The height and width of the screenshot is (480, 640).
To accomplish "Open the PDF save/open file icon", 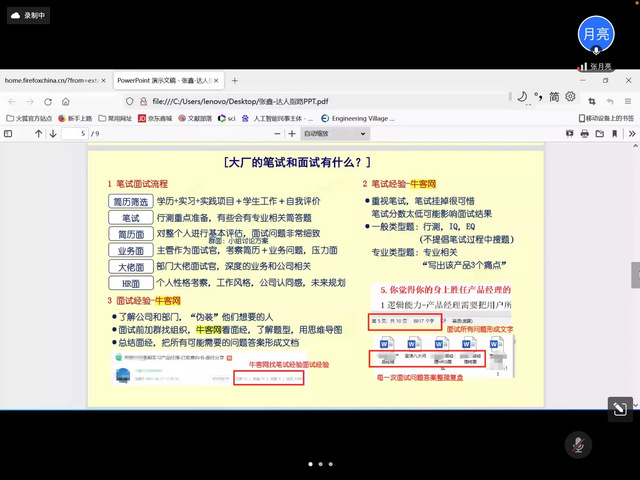I will click(600, 133).
